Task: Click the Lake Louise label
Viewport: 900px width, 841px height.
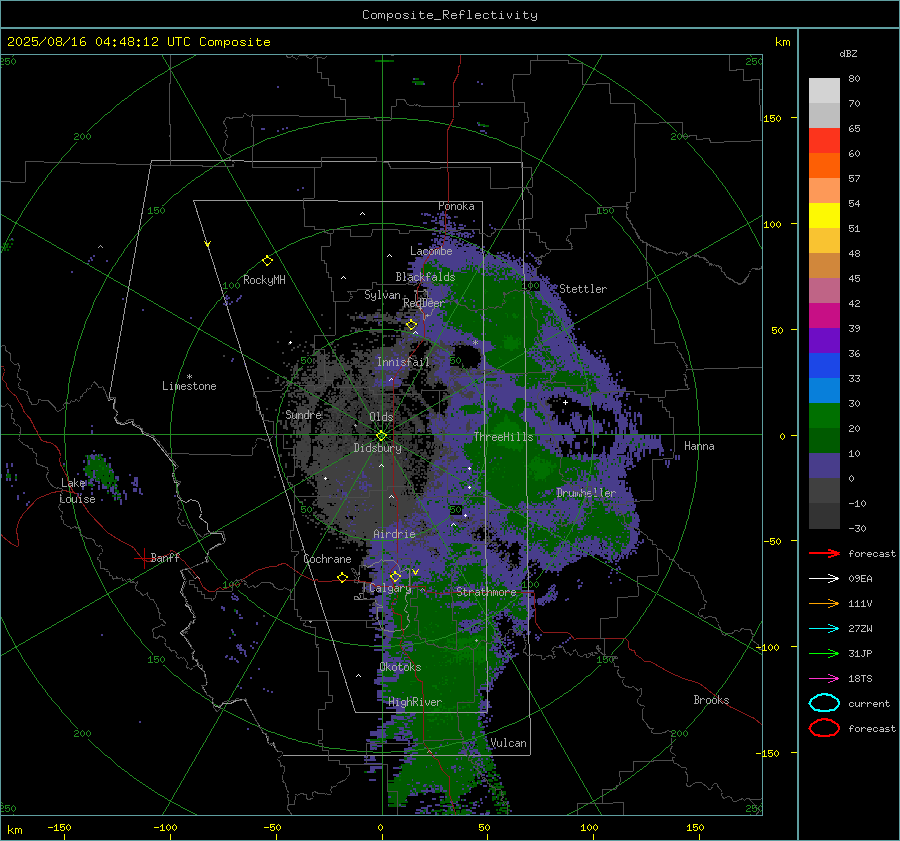Action: tap(78, 491)
